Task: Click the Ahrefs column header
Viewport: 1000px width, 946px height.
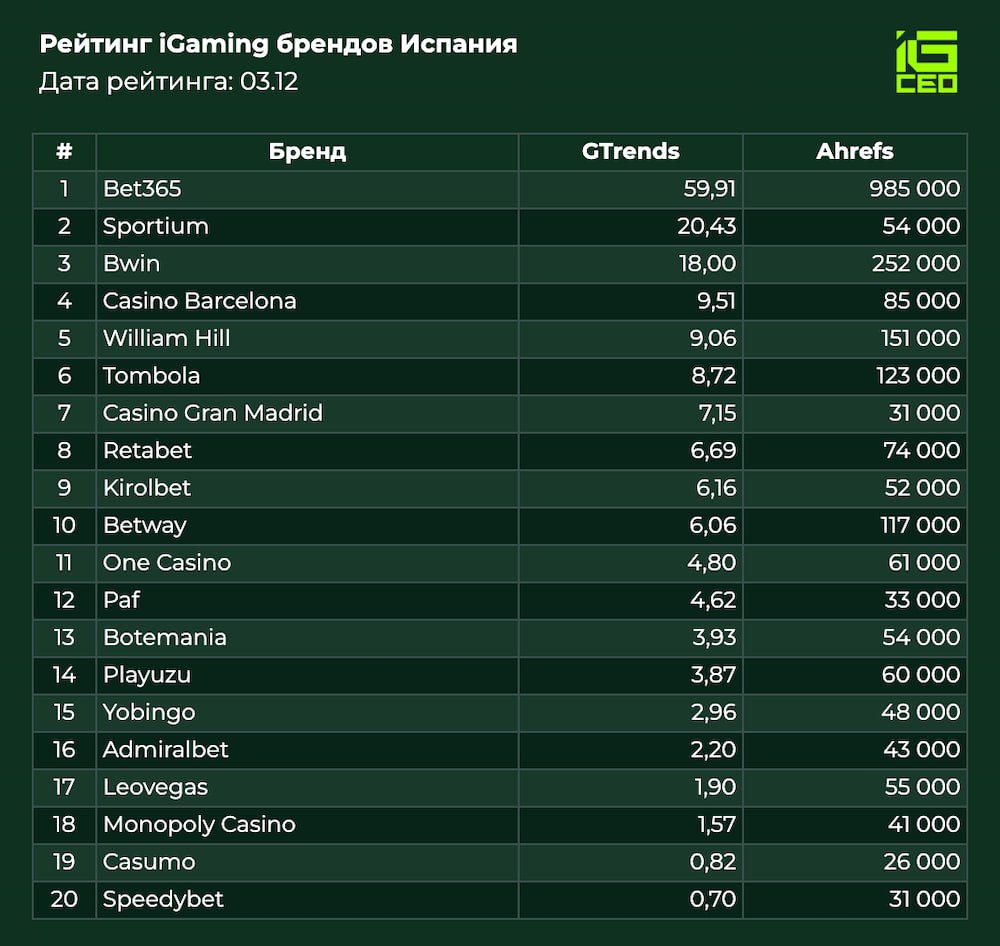Action: point(854,152)
